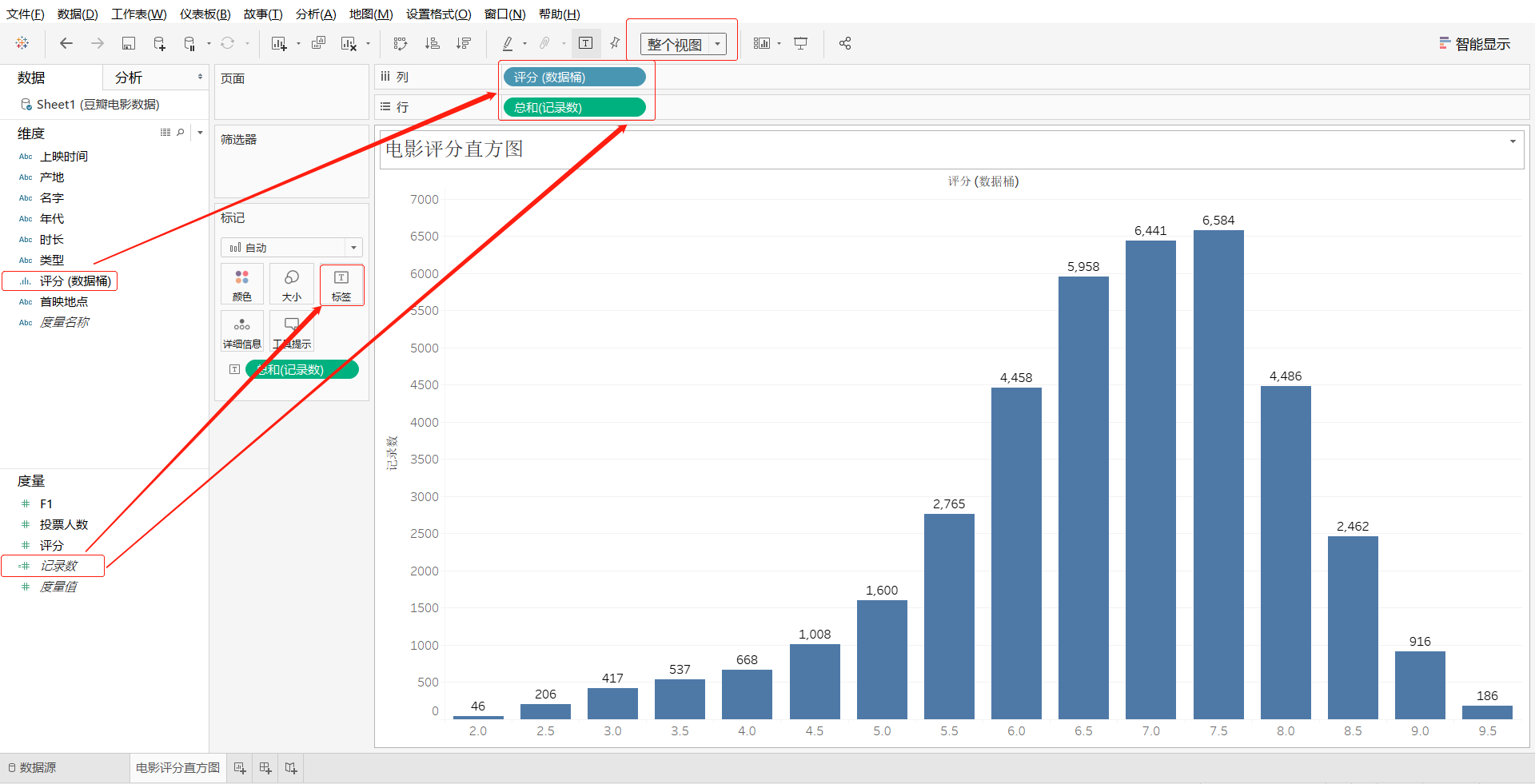The width and height of the screenshot is (1535, 784).
Task: Open the show/hide cards icon
Action: point(762,43)
